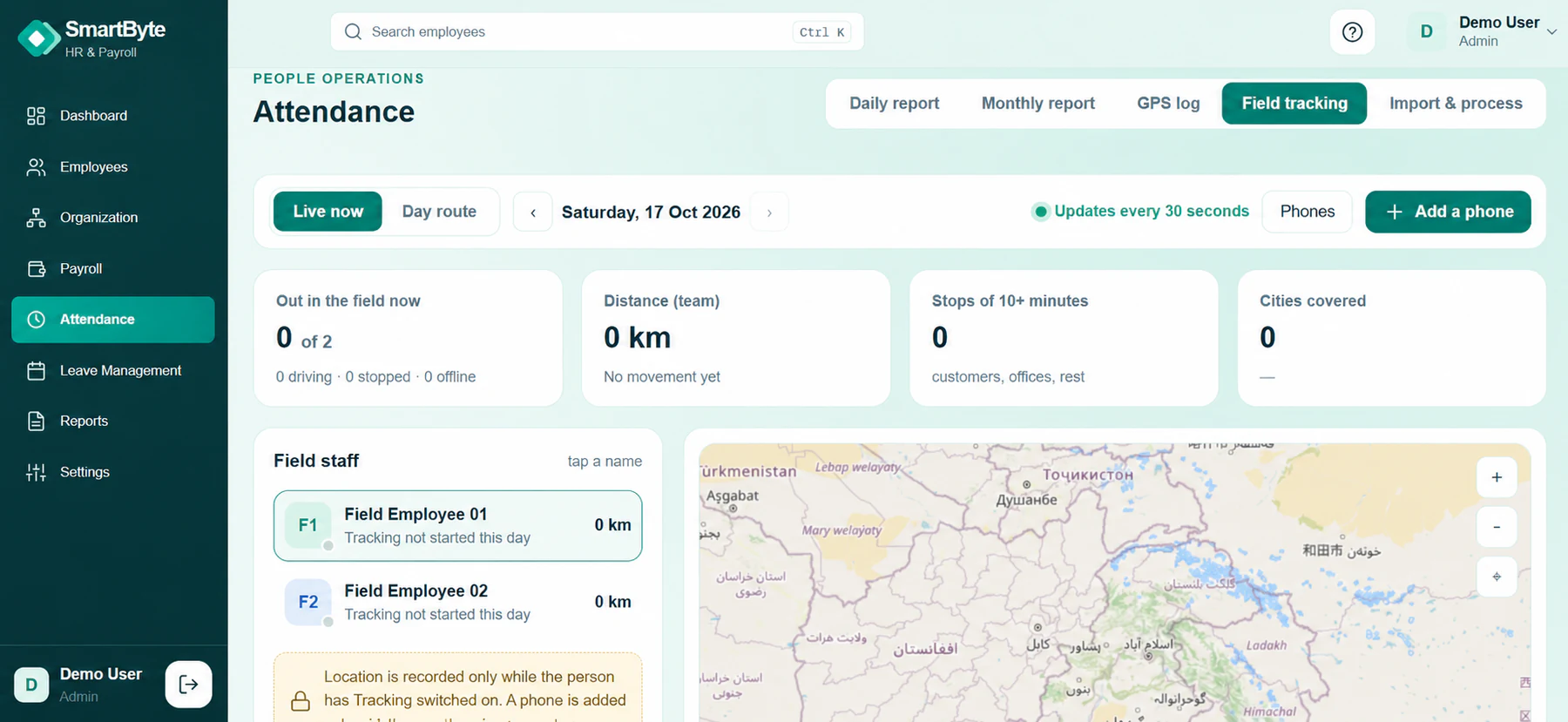Open the Import & process tab
The width and height of the screenshot is (1568, 722).
pos(1456,104)
